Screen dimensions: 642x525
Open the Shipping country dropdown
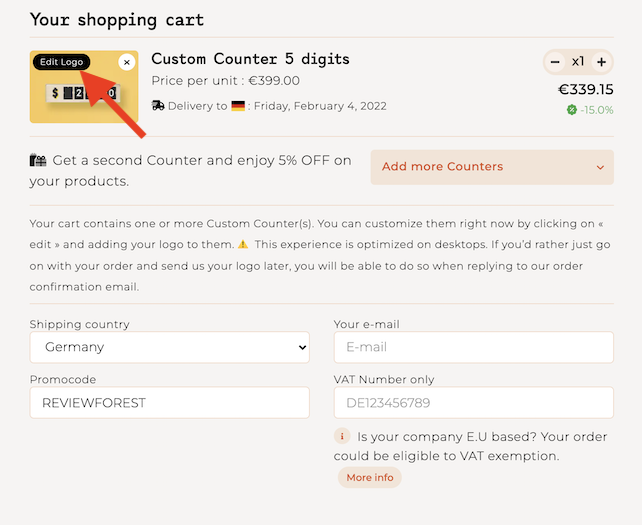[170, 347]
